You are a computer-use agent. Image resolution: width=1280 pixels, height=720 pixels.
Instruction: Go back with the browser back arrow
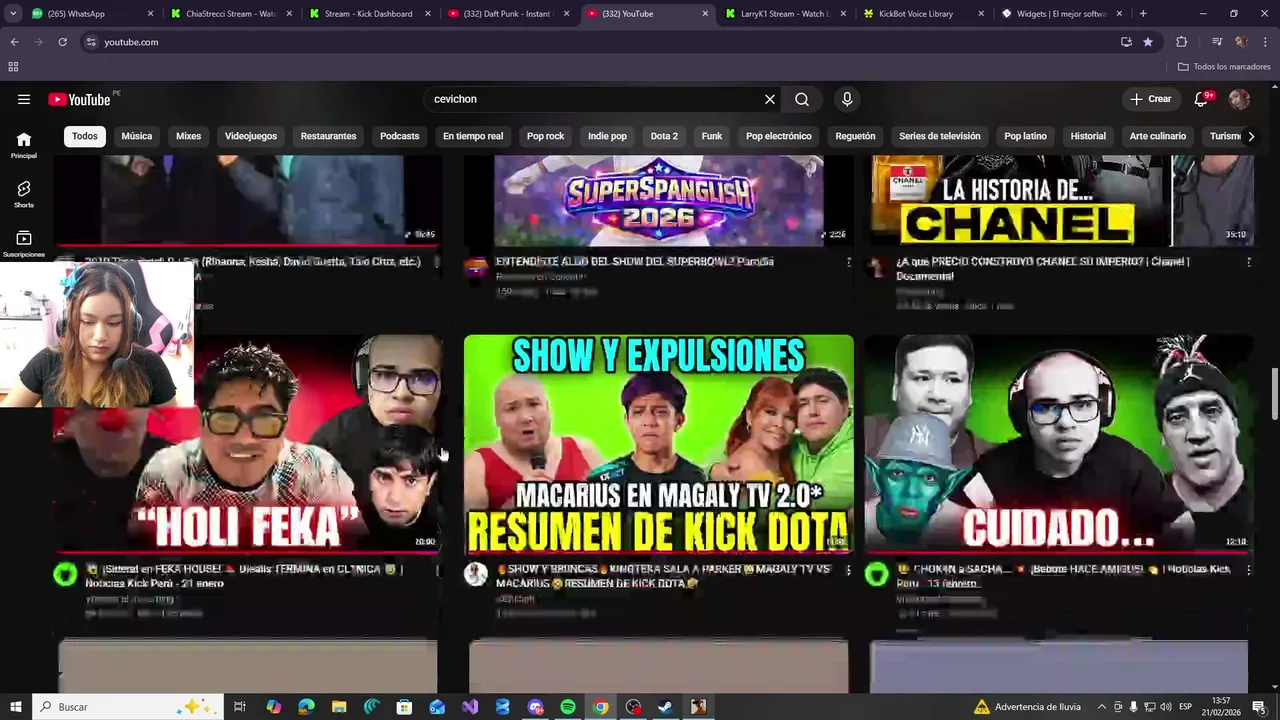pos(14,42)
